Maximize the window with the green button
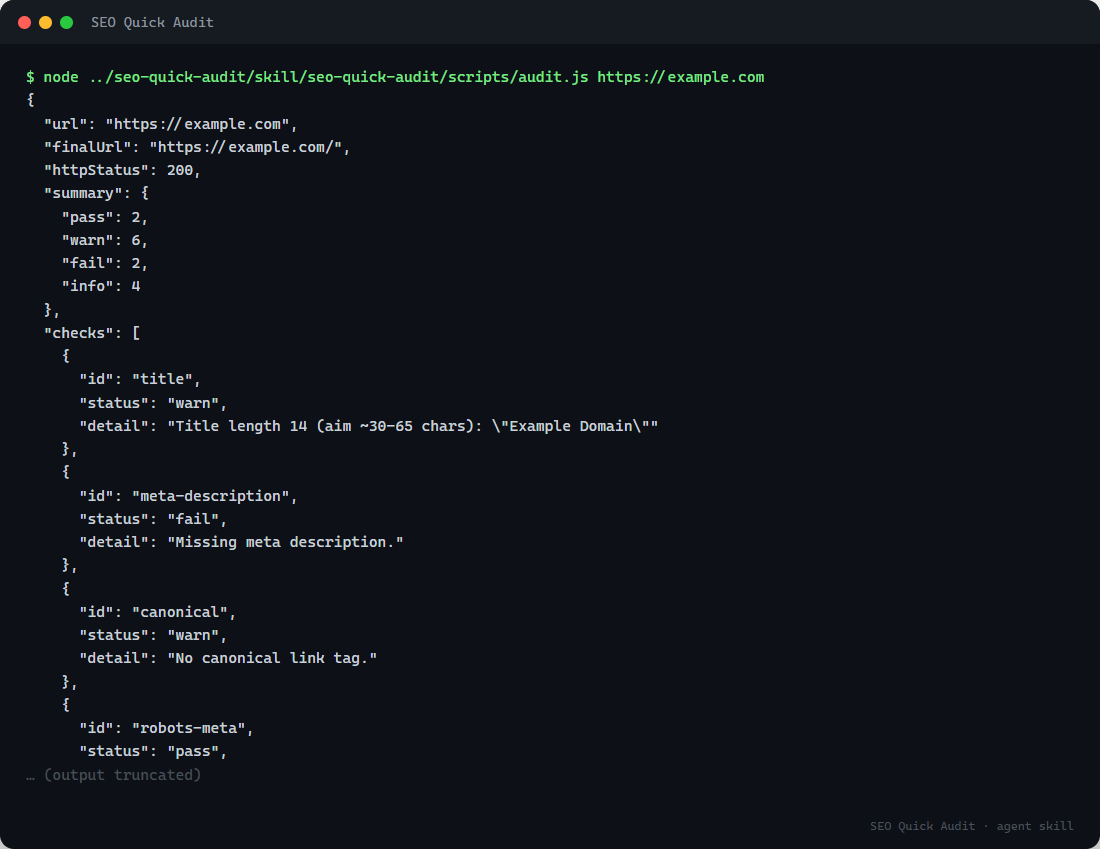This screenshot has height=849, width=1100. 67,22
